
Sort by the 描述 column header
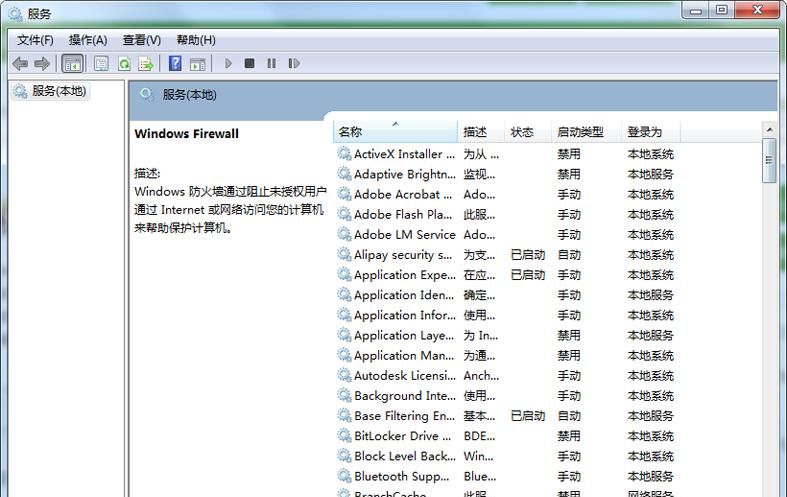[x=481, y=132]
